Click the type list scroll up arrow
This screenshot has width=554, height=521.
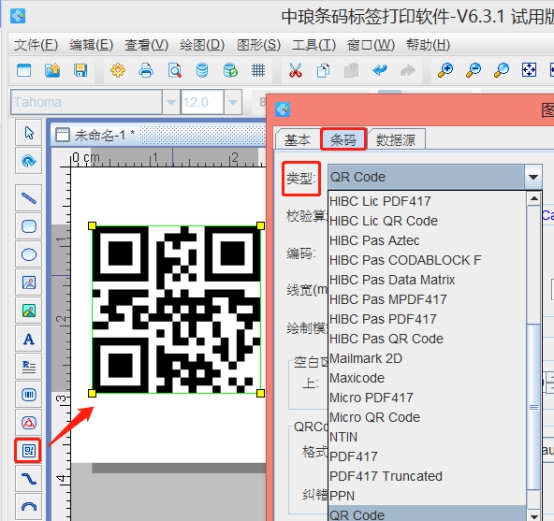tap(534, 199)
